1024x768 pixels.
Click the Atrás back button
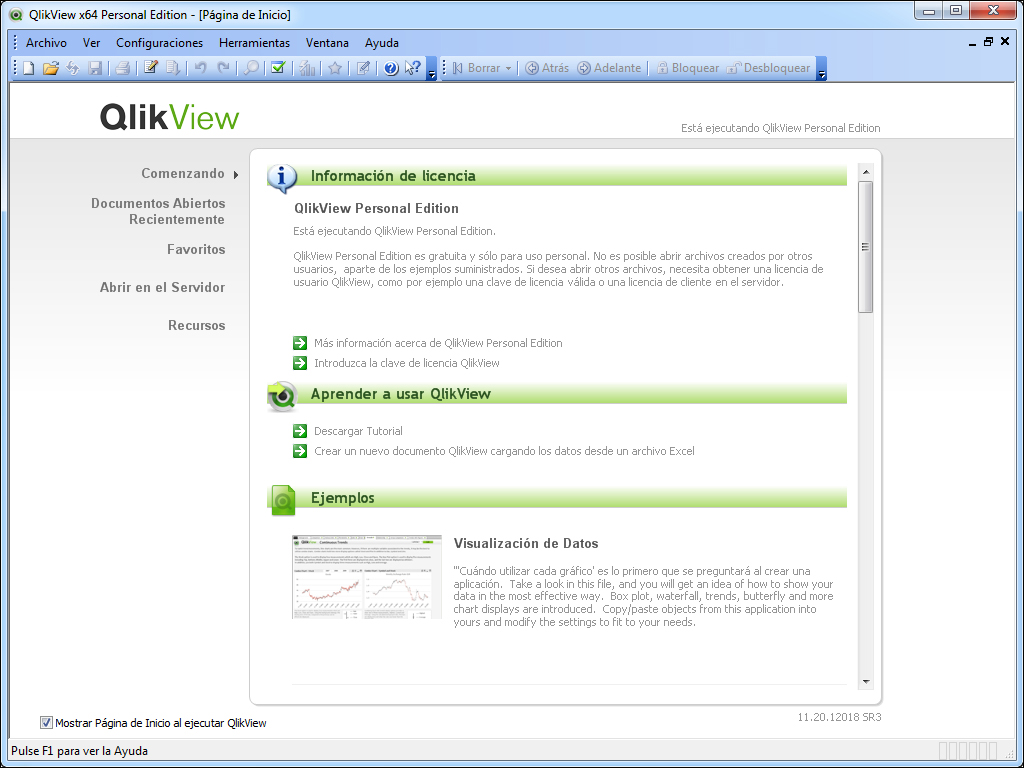pyautogui.click(x=547, y=68)
